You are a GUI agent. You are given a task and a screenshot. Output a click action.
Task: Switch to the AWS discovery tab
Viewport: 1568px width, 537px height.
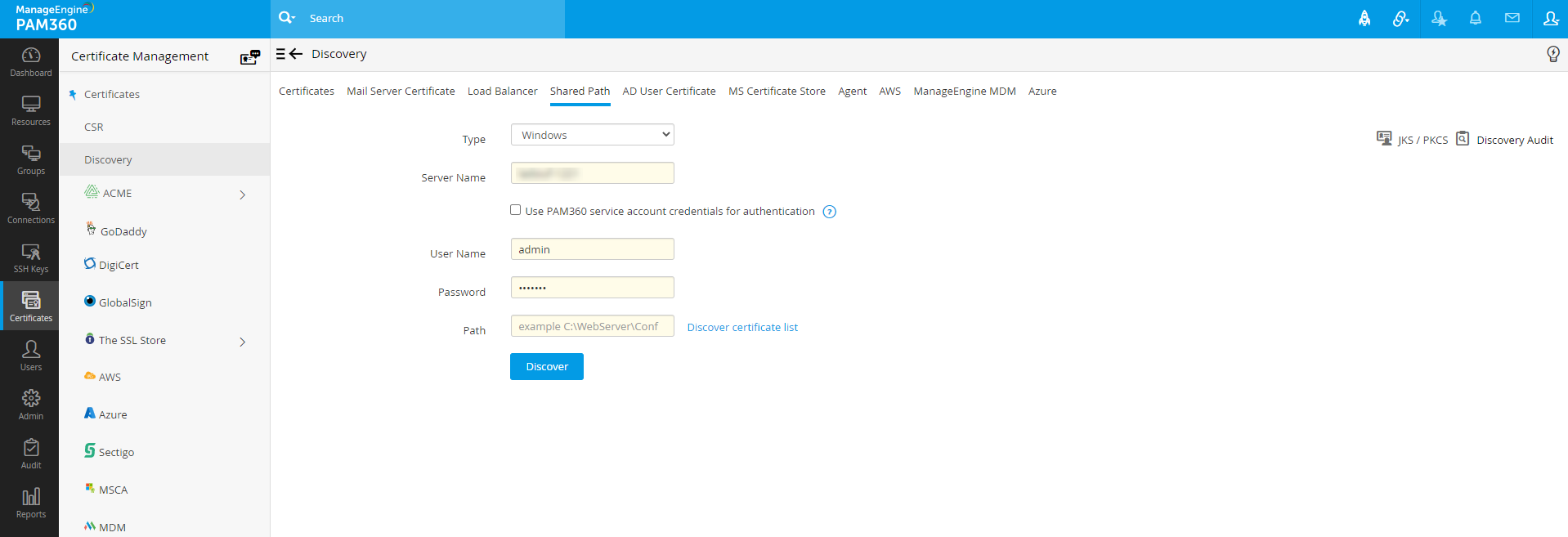[890, 91]
